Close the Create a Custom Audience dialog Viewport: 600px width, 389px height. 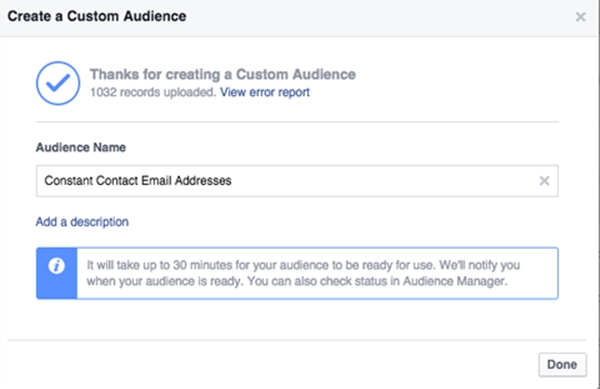click(x=580, y=17)
